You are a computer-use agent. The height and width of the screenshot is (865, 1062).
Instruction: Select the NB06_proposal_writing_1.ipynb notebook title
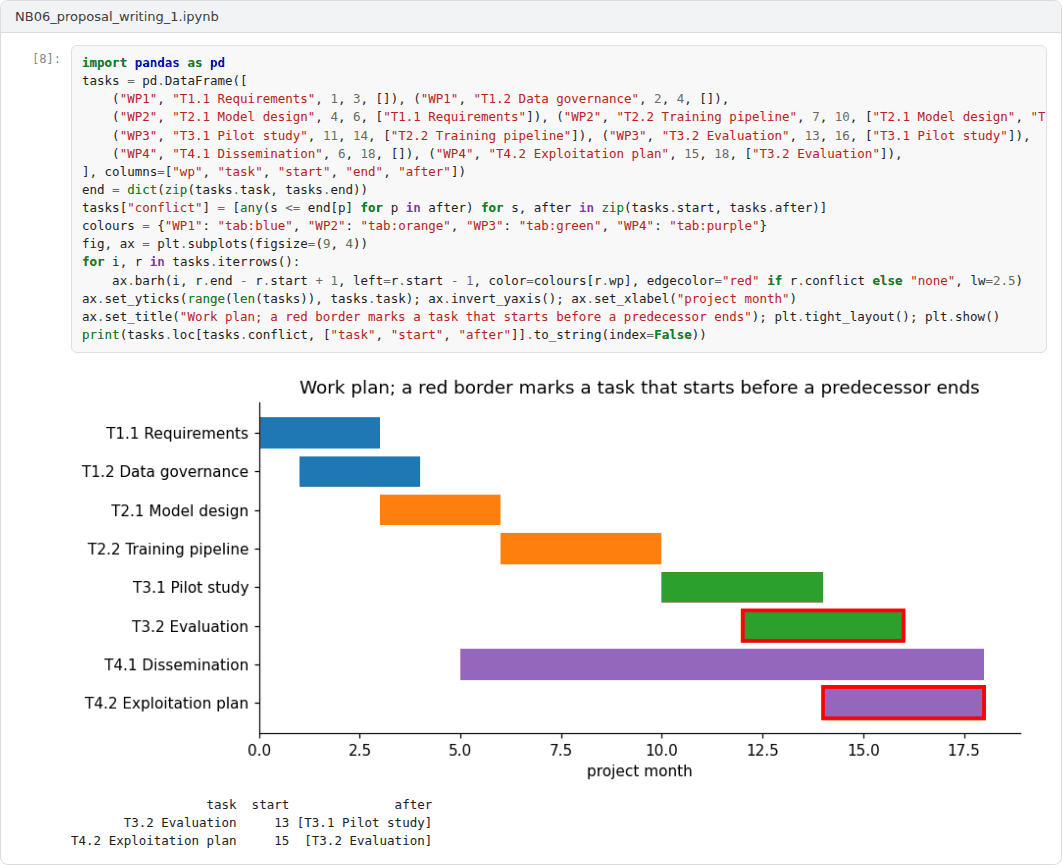[116, 16]
